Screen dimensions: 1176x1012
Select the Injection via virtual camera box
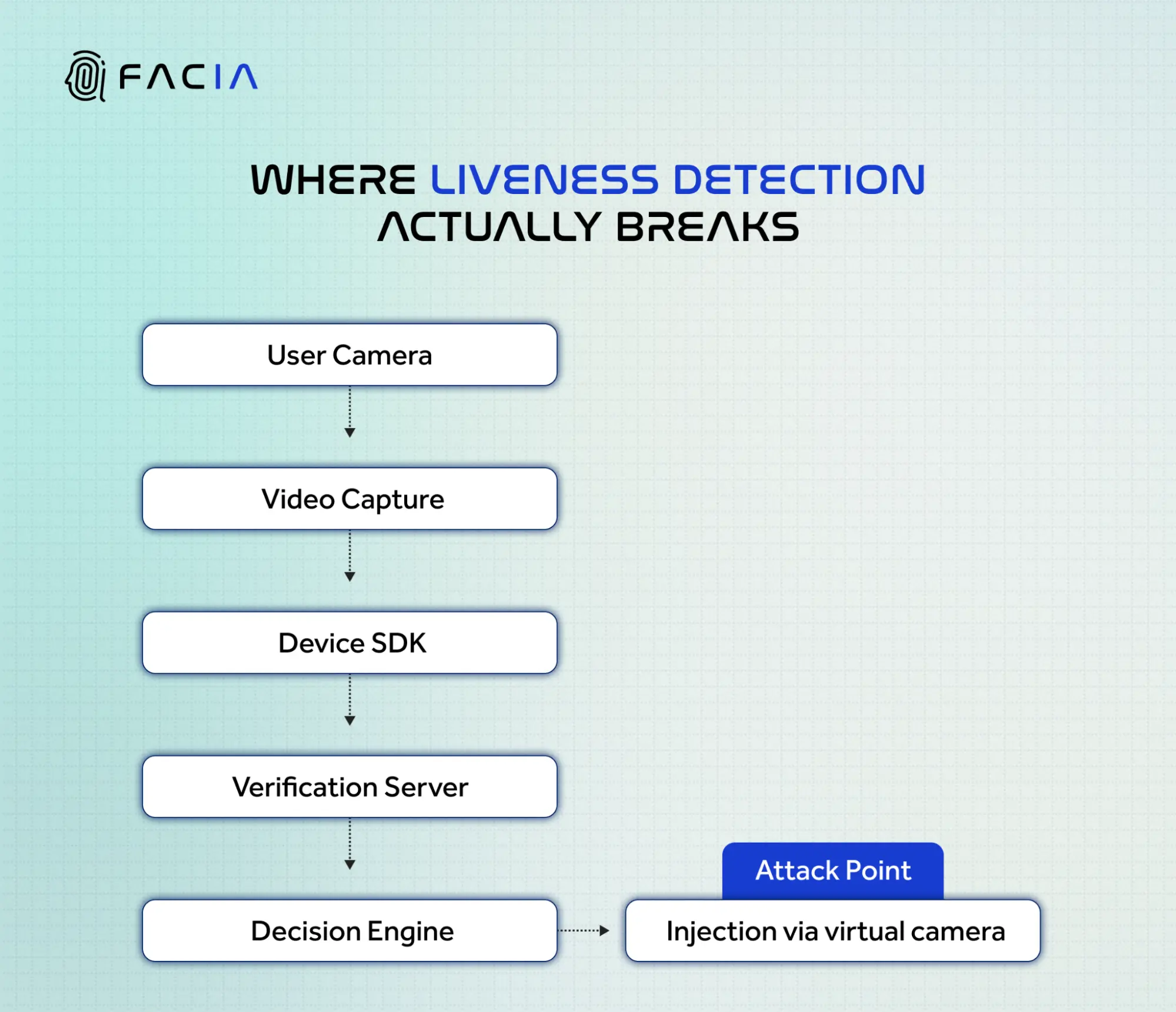[831, 931]
